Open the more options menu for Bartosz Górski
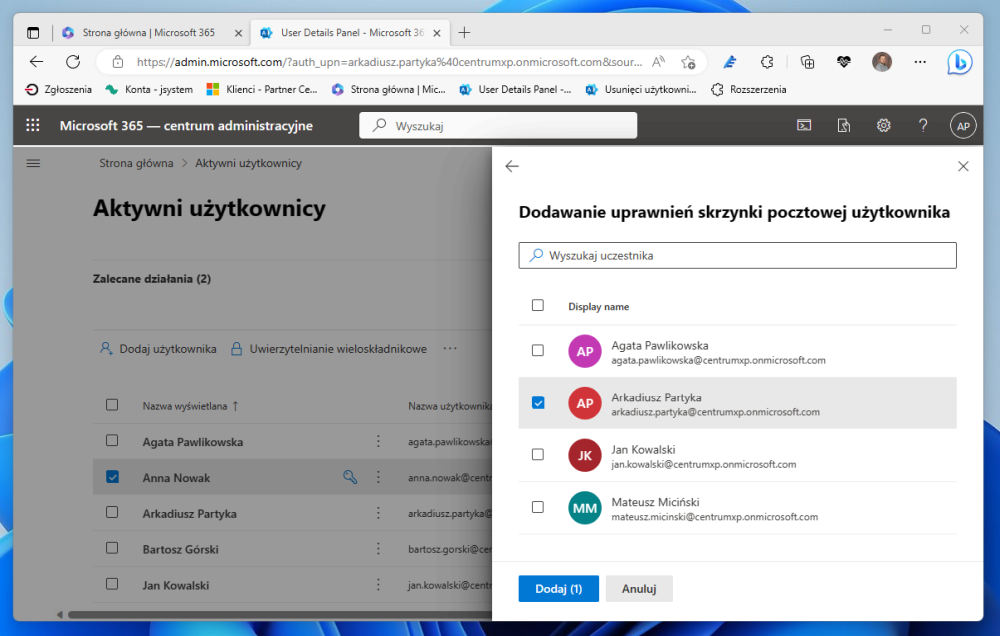 click(x=378, y=549)
